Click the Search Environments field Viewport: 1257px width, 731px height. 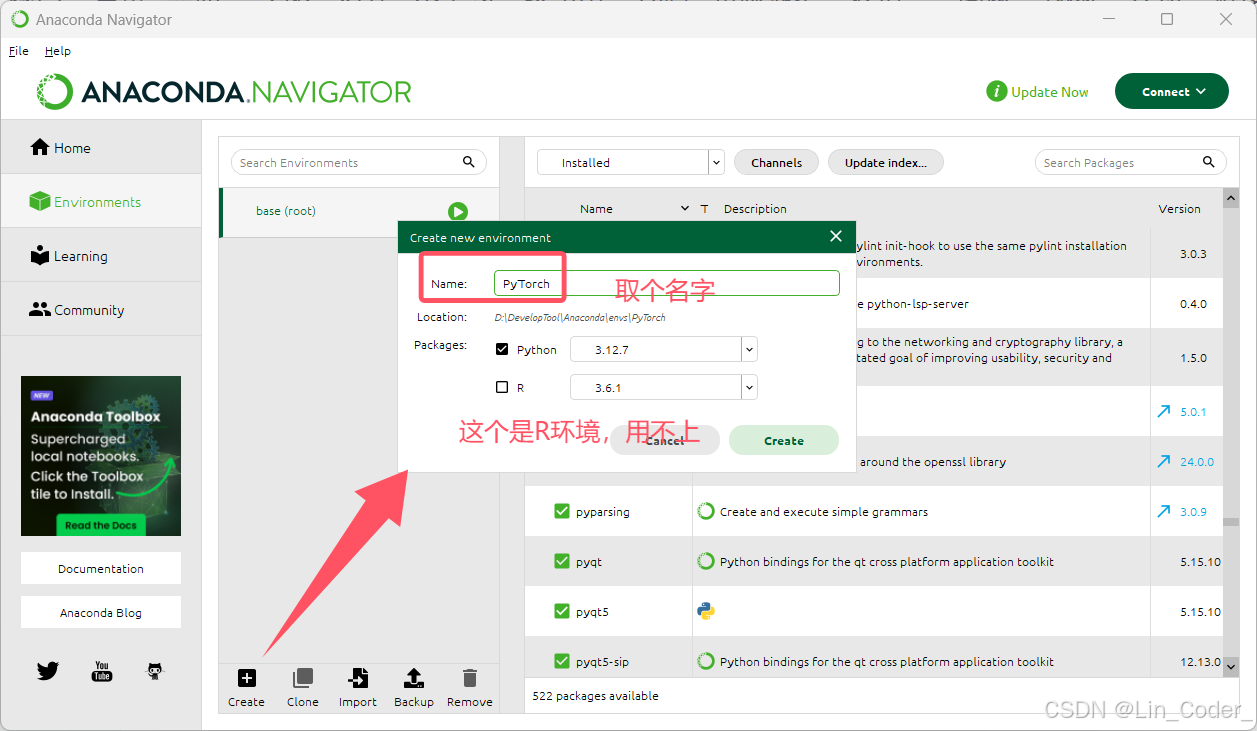[x=359, y=162]
